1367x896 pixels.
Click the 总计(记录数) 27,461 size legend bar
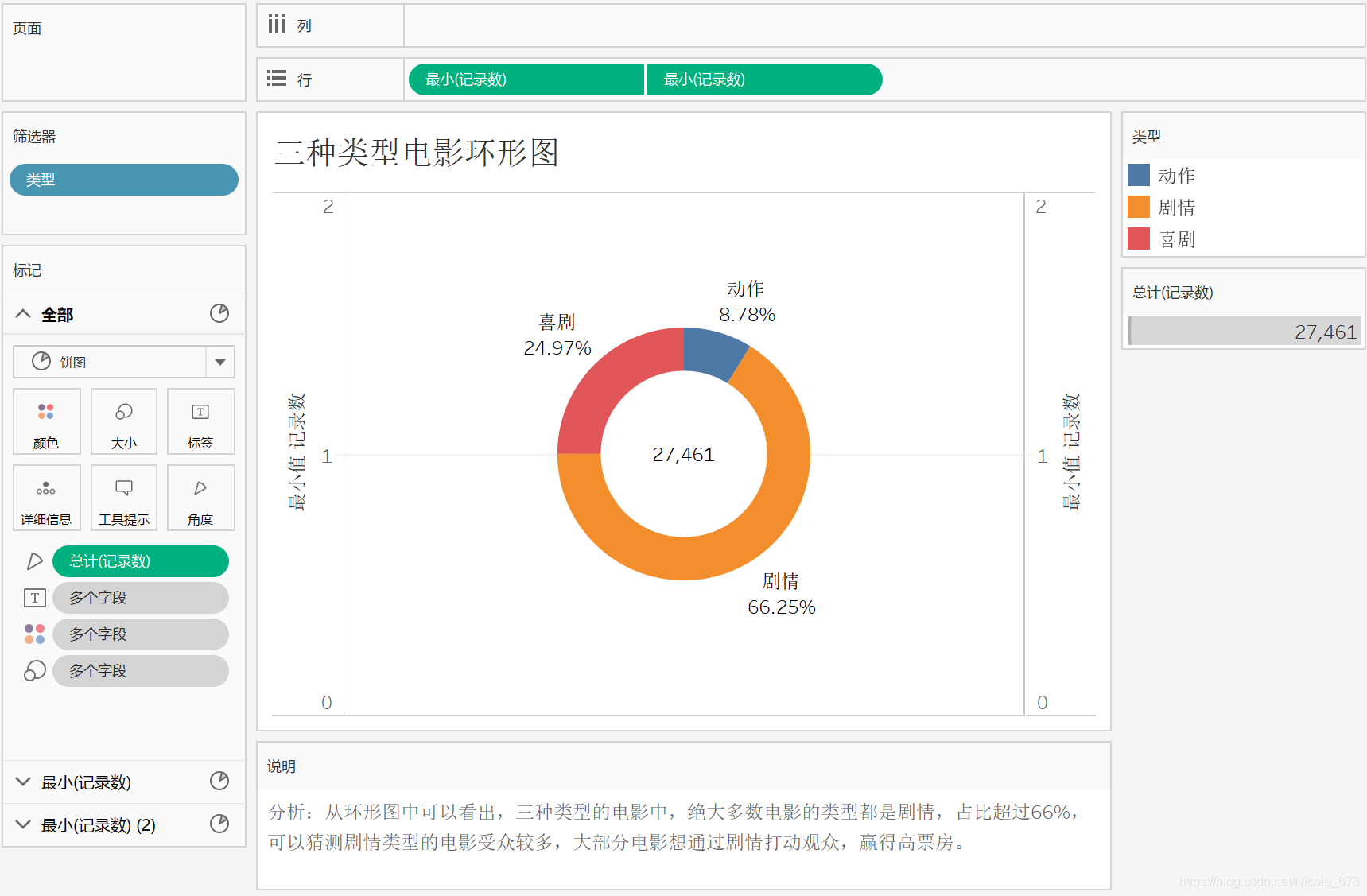tap(1245, 332)
